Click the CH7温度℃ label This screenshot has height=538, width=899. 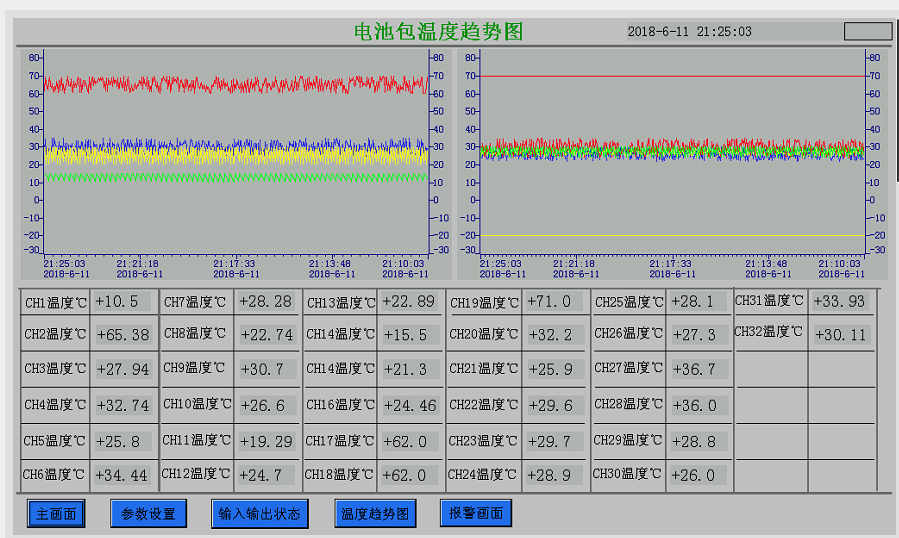[x=195, y=302]
